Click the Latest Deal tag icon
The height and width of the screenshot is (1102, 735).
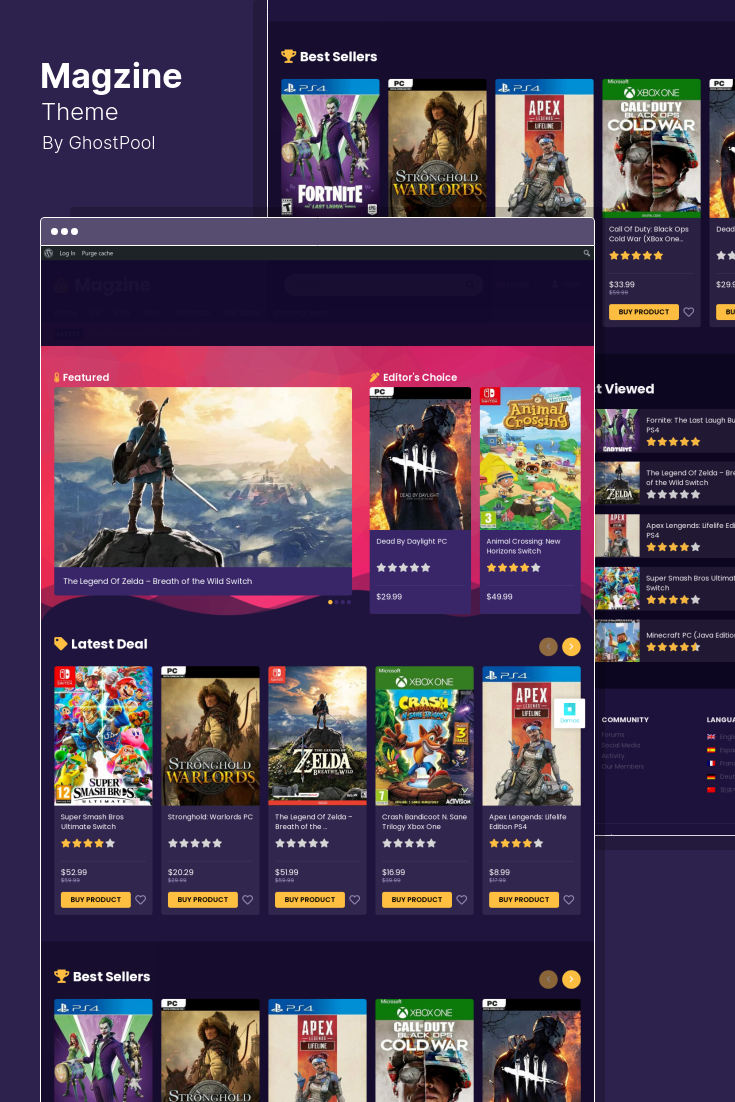pyautogui.click(x=60, y=643)
